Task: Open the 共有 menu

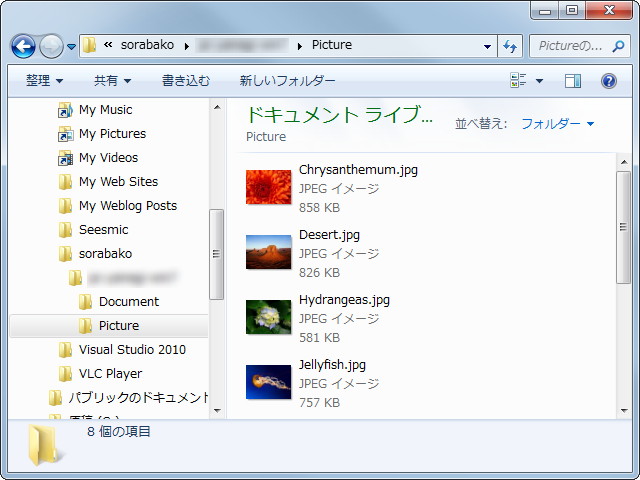Action: 112,81
